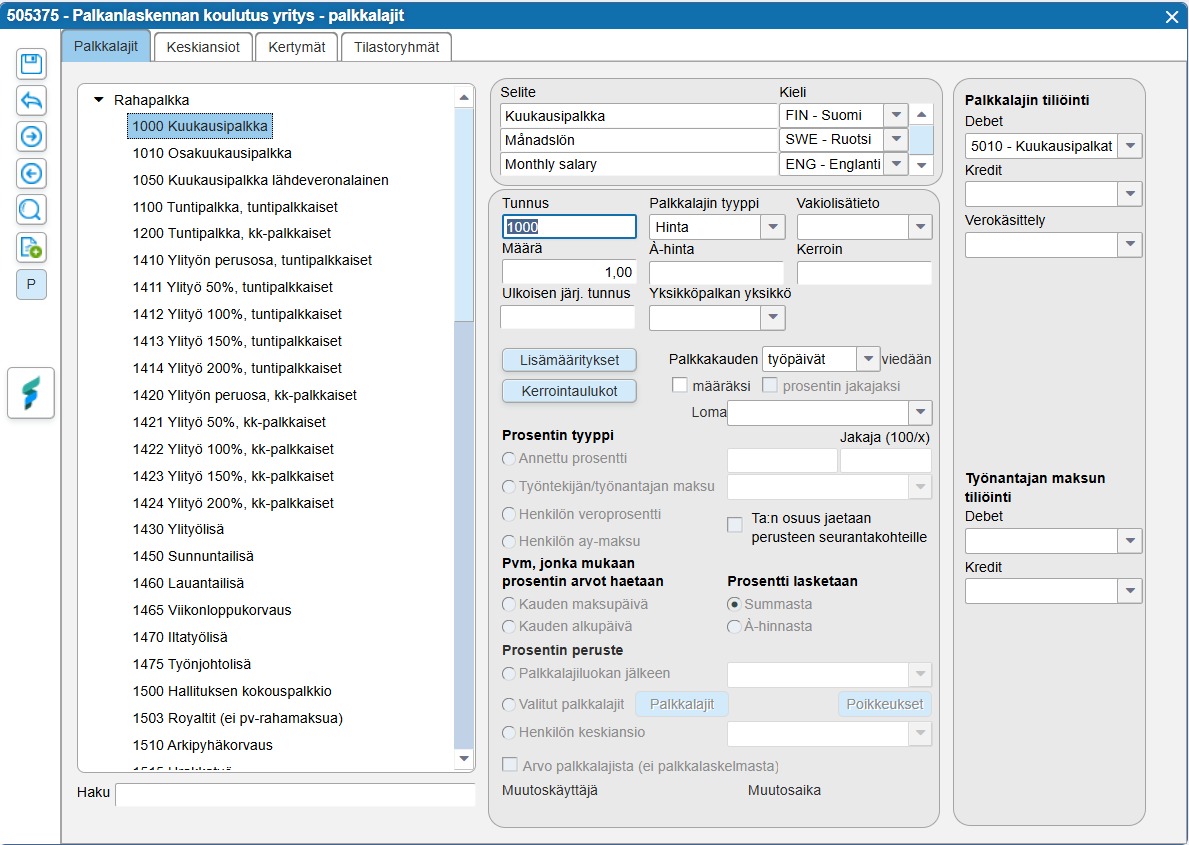Click the magnifier search icon
Image resolution: width=1189 pixels, height=845 pixels.
[x=31, y=209]
